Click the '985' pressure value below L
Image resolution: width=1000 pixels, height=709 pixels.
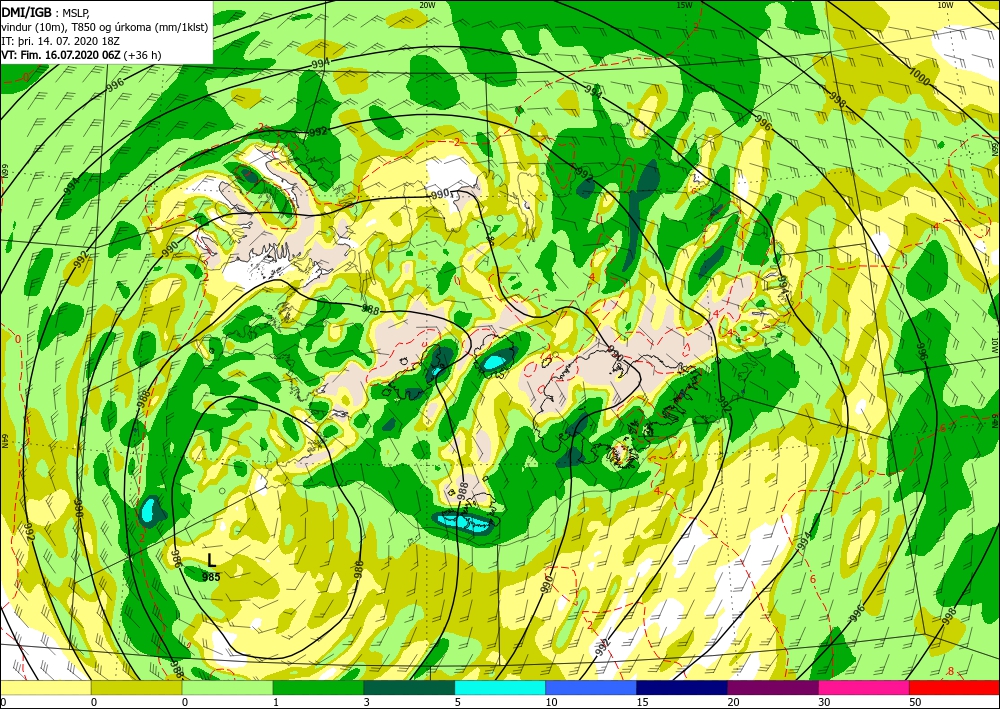click(211, 576)
